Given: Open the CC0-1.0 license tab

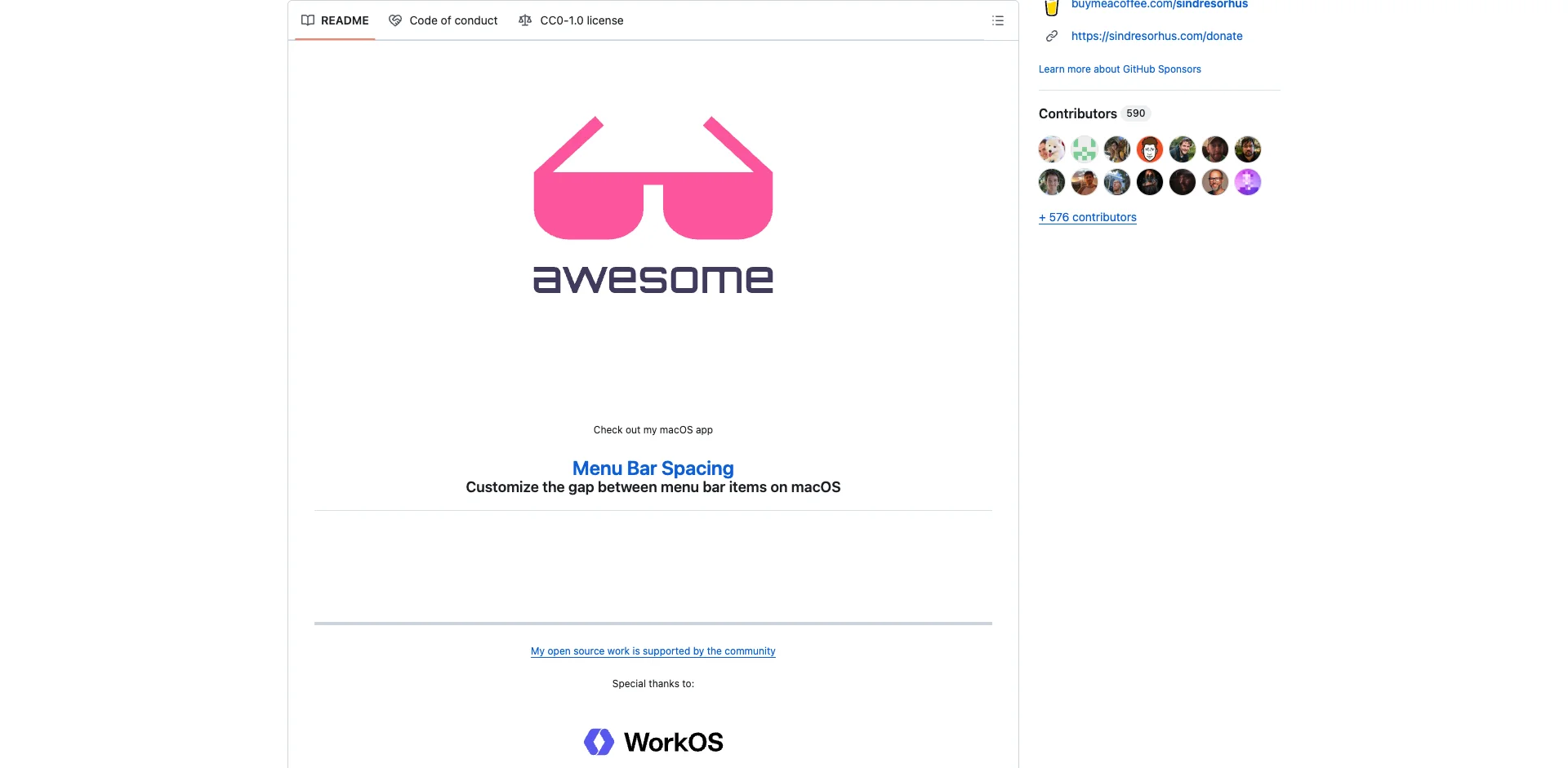Looking at the screenshot, I should click(571, 20).
